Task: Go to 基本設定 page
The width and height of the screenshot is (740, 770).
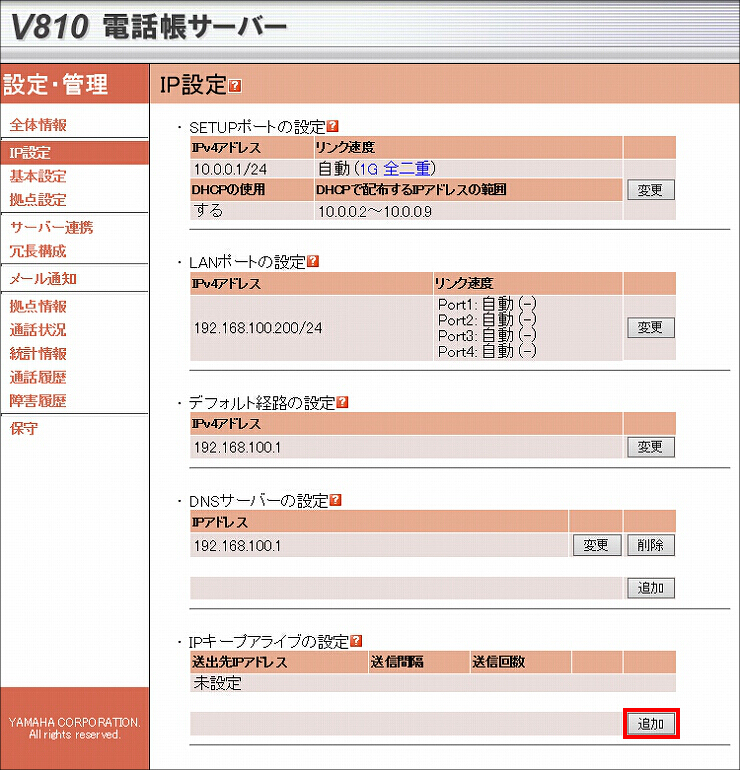Action: (38, 176)
